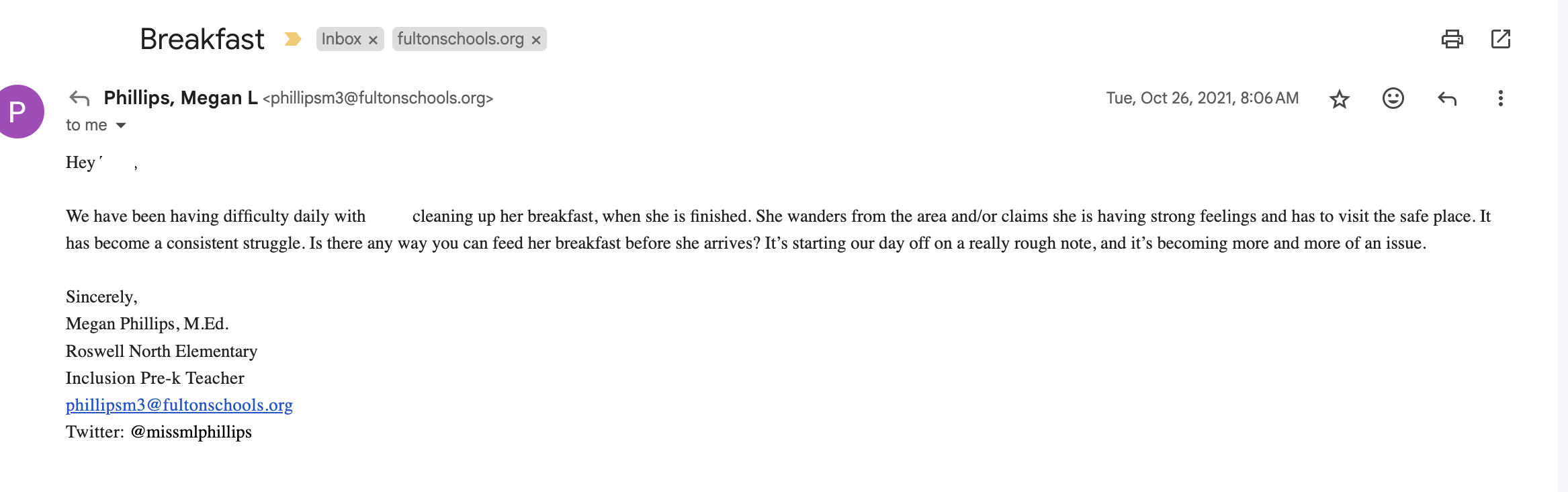Open the email in a new window
The height and width of the screenshot is (492, 1568).
pyautogui.click(x=1500, y=39)
